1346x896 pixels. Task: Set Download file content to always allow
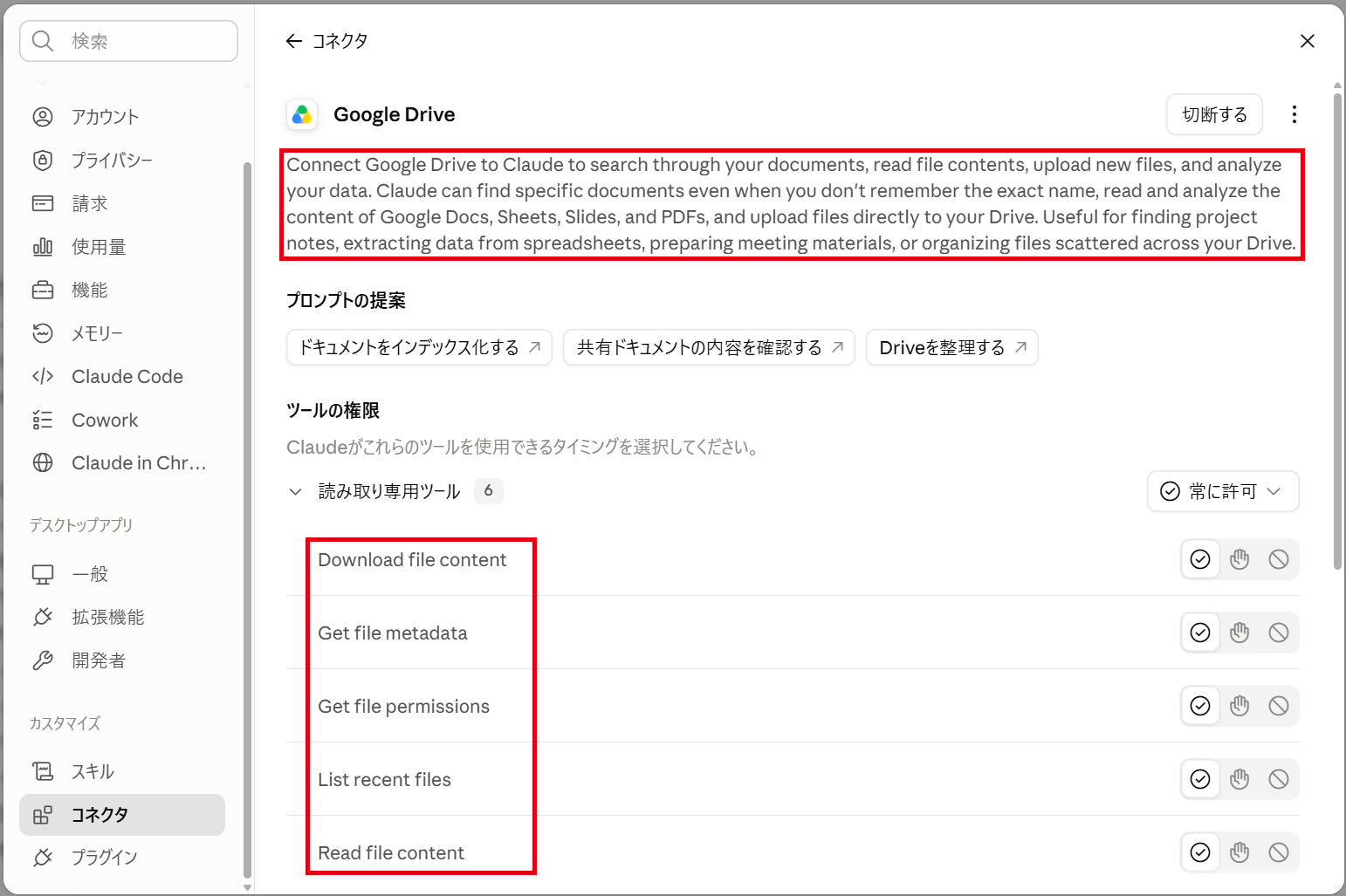click(1200, 559)
